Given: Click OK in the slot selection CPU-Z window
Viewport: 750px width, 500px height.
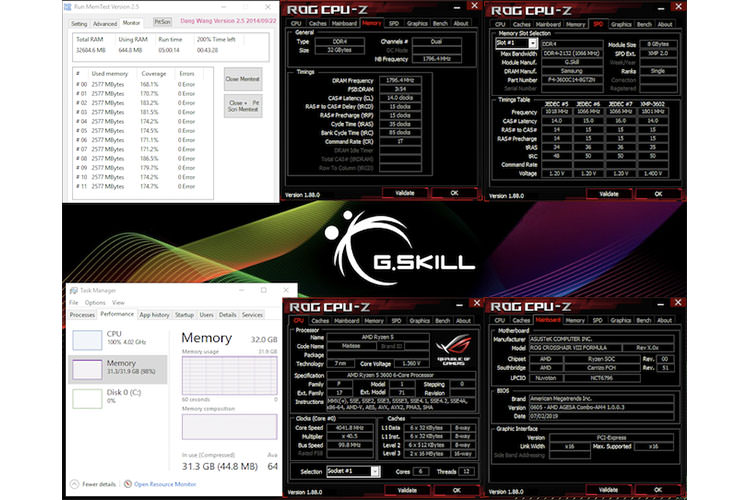Looking at the screenshot, I should click(658, 194).
